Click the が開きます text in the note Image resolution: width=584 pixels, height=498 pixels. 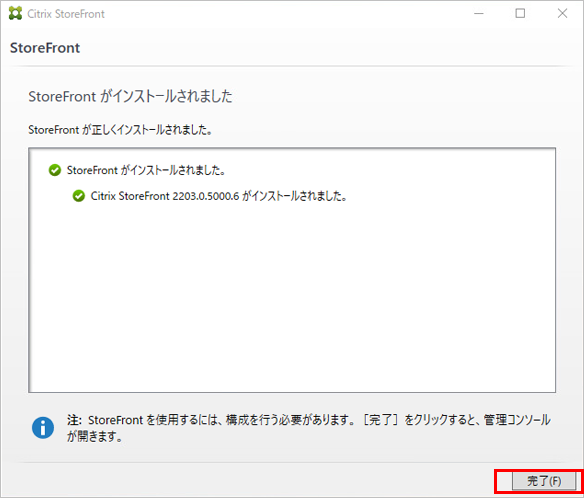(95, 436)
